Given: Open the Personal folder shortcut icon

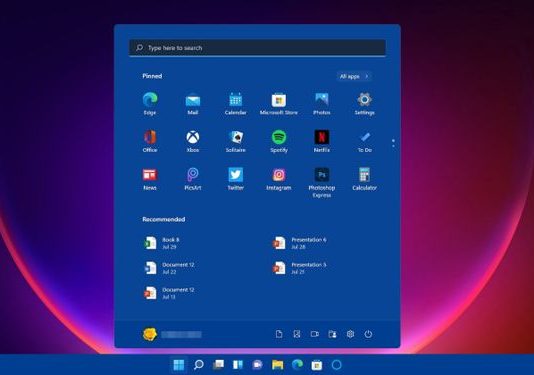Looking at the screenshot, I should [332, 334].
